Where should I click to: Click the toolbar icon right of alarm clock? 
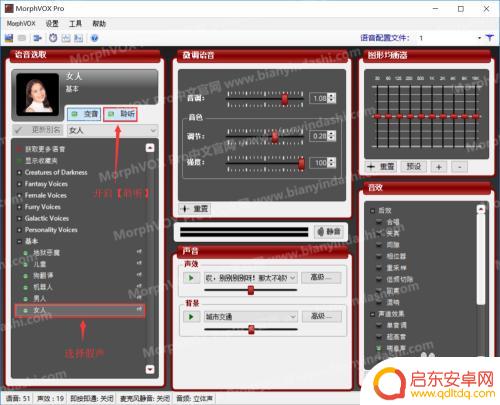pyautogui.click(x=66, y=38)
